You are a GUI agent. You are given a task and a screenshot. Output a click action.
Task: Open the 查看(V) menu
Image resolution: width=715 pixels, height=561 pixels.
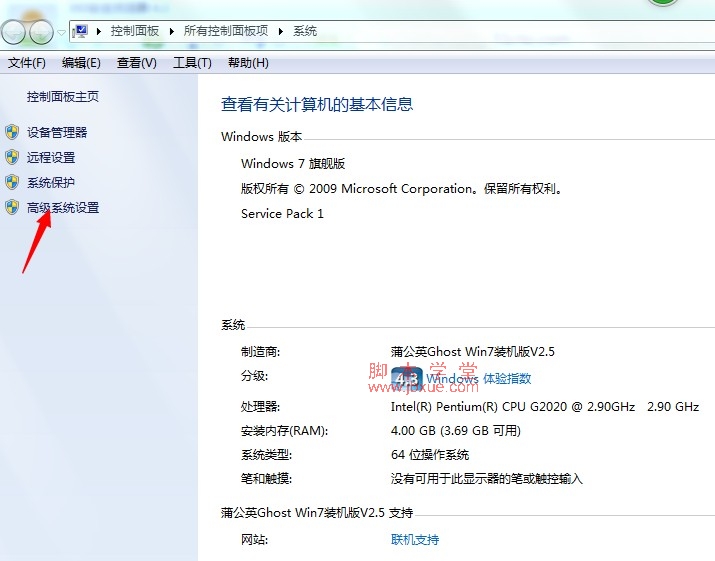(x=136, y=62)
